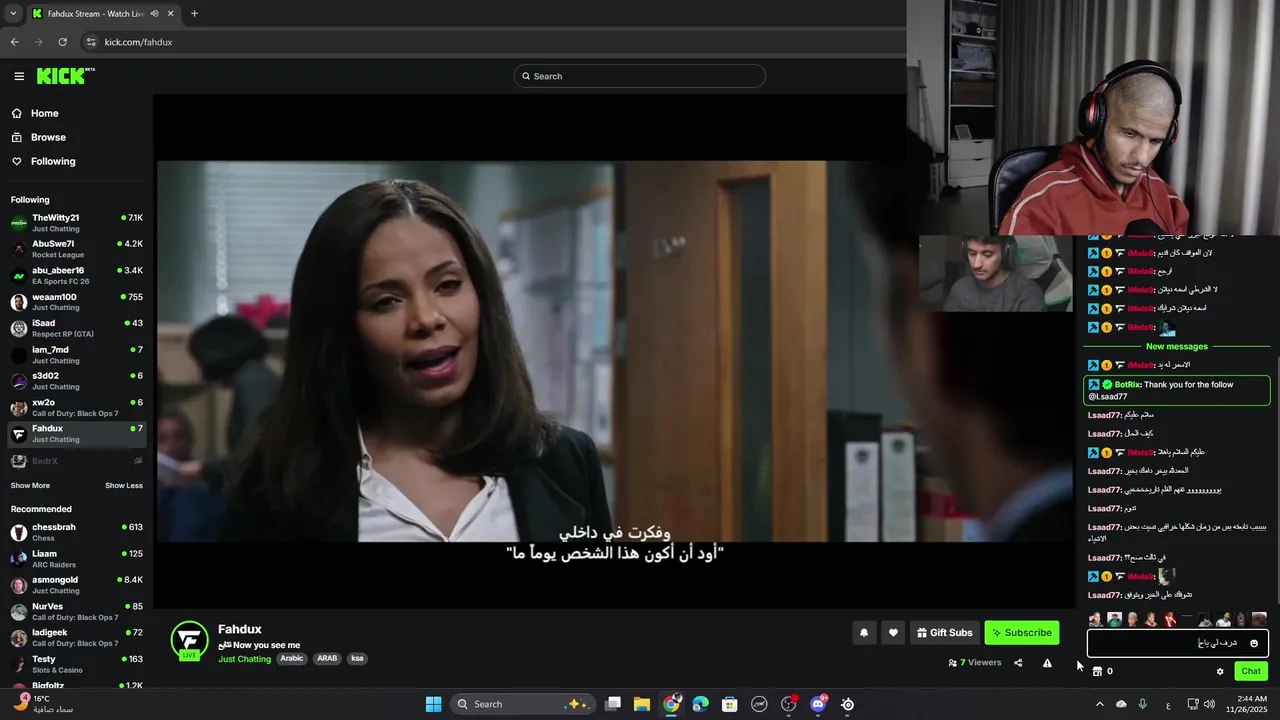Open the Windows Start menu
1280x720 pixels.
433,704
